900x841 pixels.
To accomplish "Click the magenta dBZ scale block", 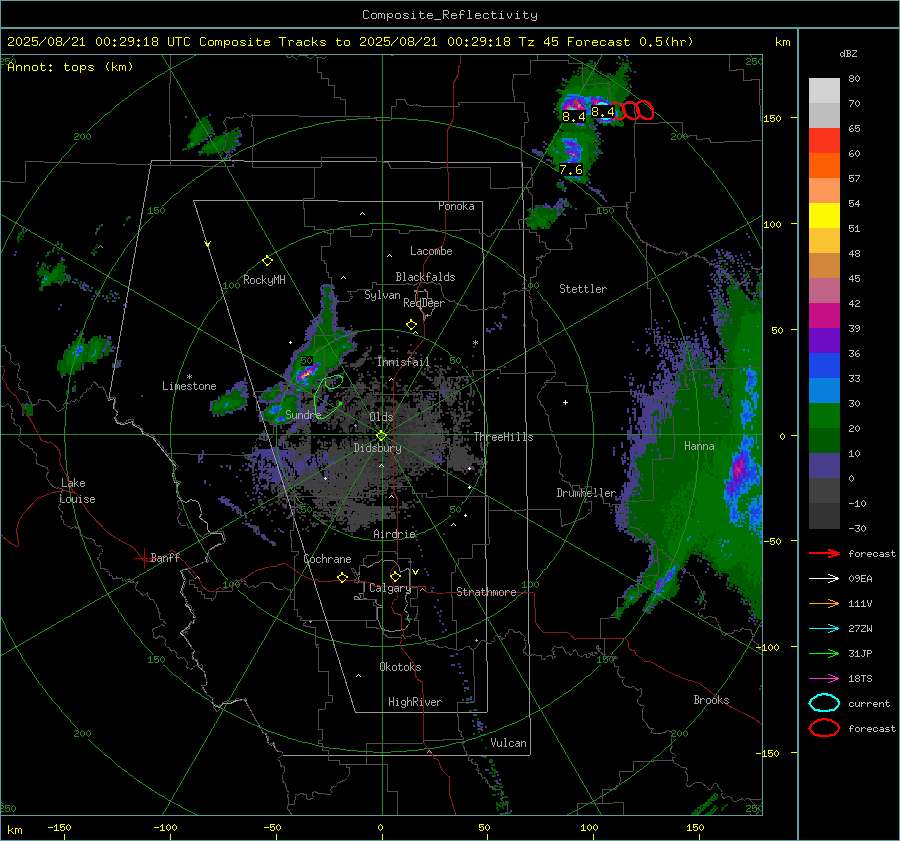I will 824,315.
